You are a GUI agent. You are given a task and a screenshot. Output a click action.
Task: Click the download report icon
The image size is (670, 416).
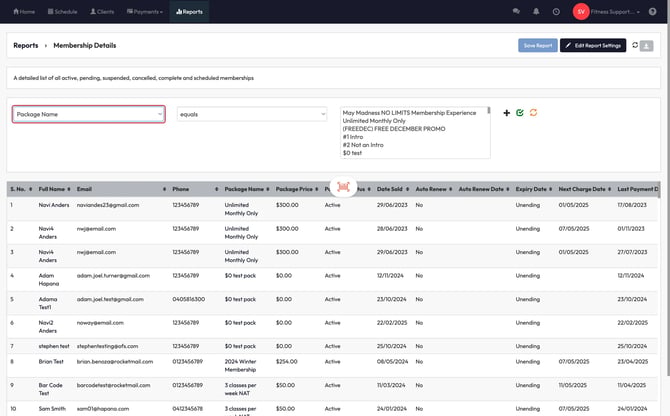[x=648, y=45]
